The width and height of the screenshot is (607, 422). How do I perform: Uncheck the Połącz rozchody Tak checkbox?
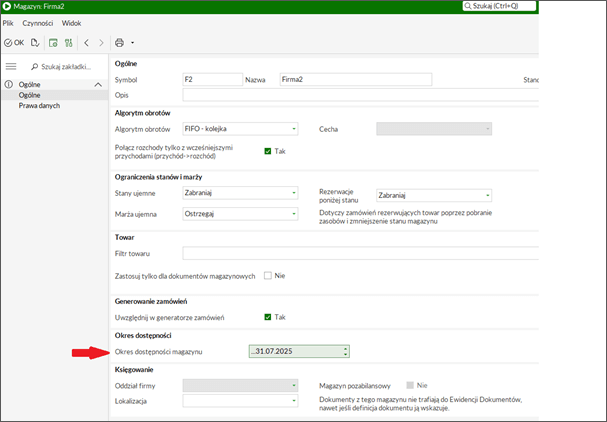(x=268, y=151)
